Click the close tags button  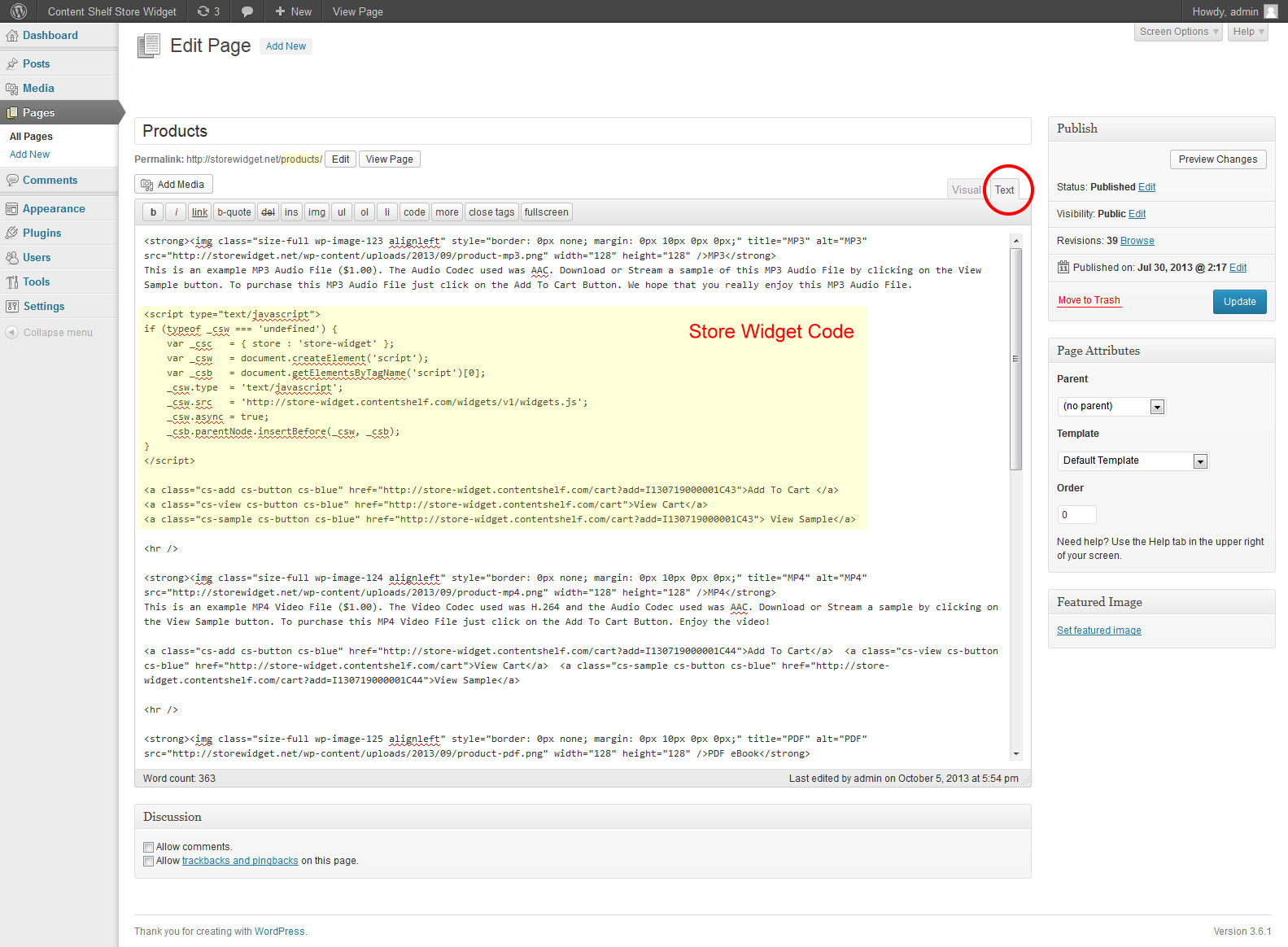pyautogui.click(x=491, y=212)
